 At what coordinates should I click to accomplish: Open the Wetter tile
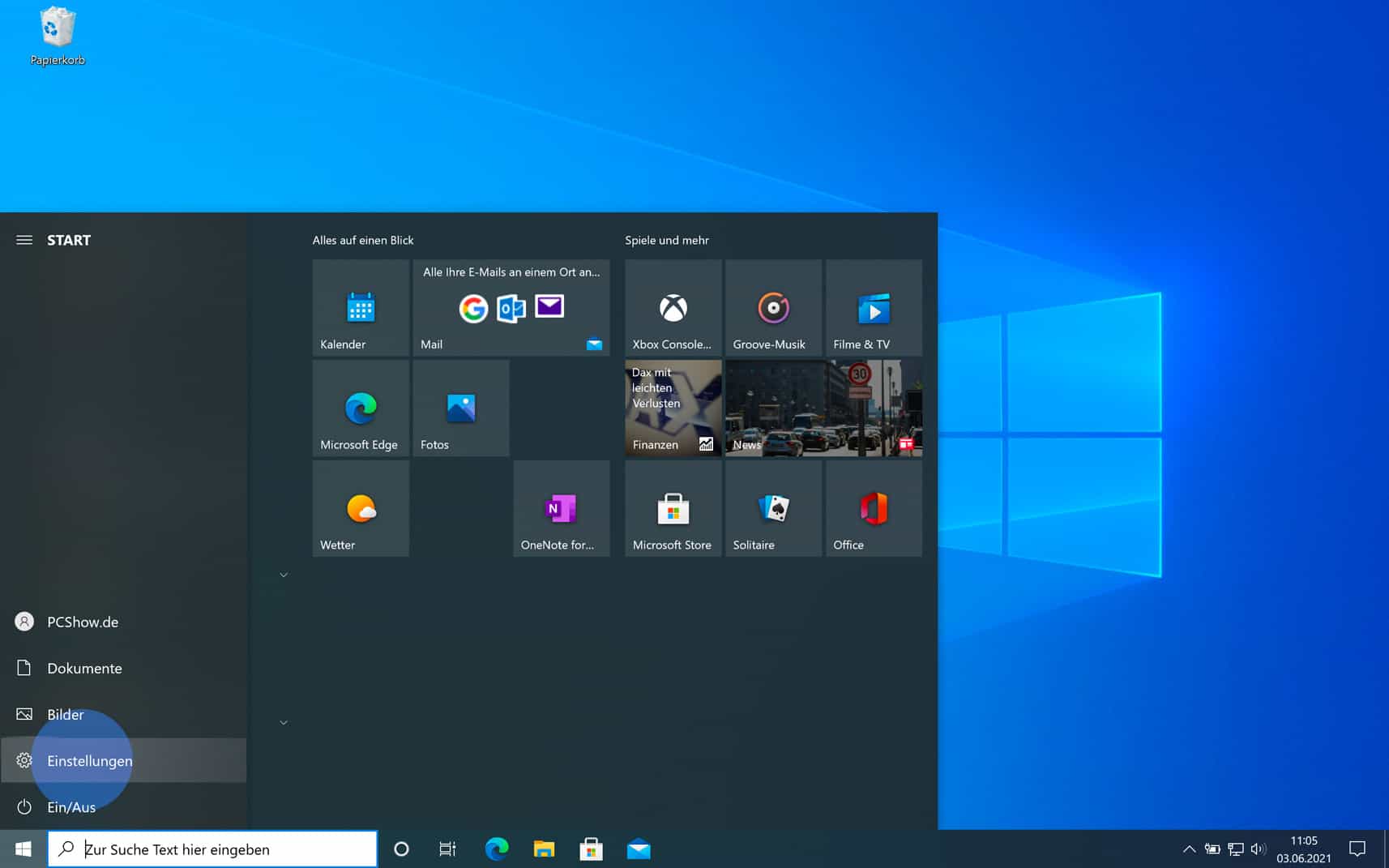(x=361, y=508)
